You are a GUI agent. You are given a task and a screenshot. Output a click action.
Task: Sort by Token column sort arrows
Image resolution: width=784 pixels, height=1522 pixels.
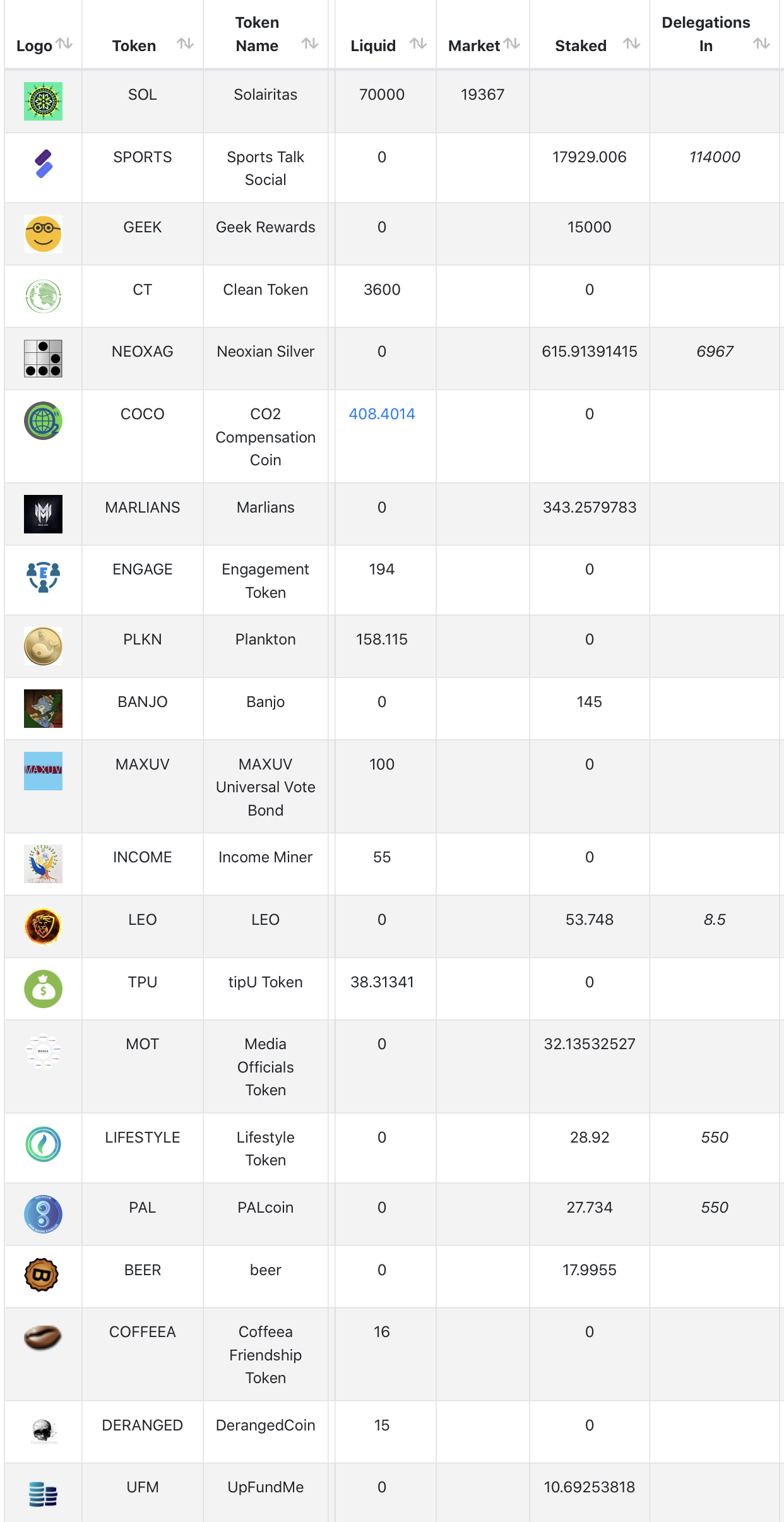(185, 44)
